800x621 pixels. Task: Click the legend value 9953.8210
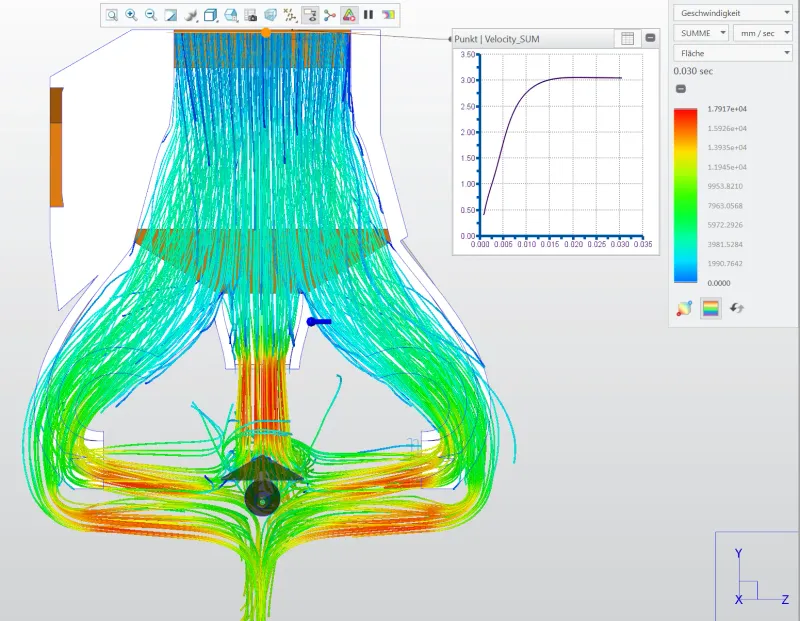(x=725, y=186)
